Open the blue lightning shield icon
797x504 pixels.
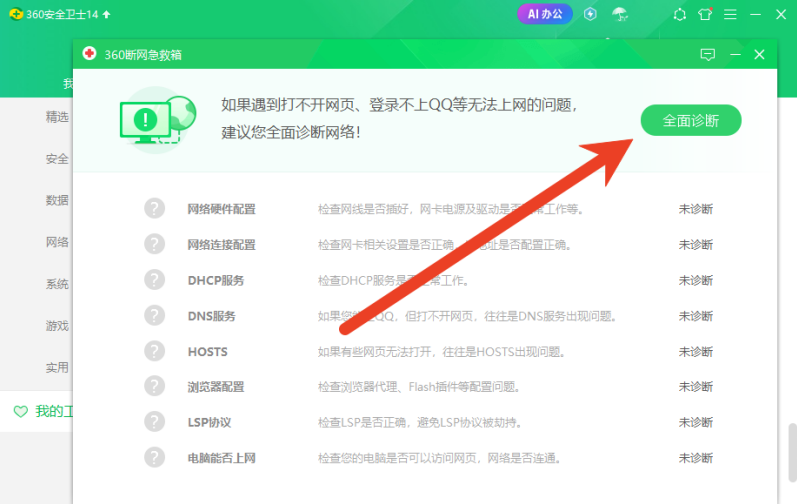click(x=590, y=14)
